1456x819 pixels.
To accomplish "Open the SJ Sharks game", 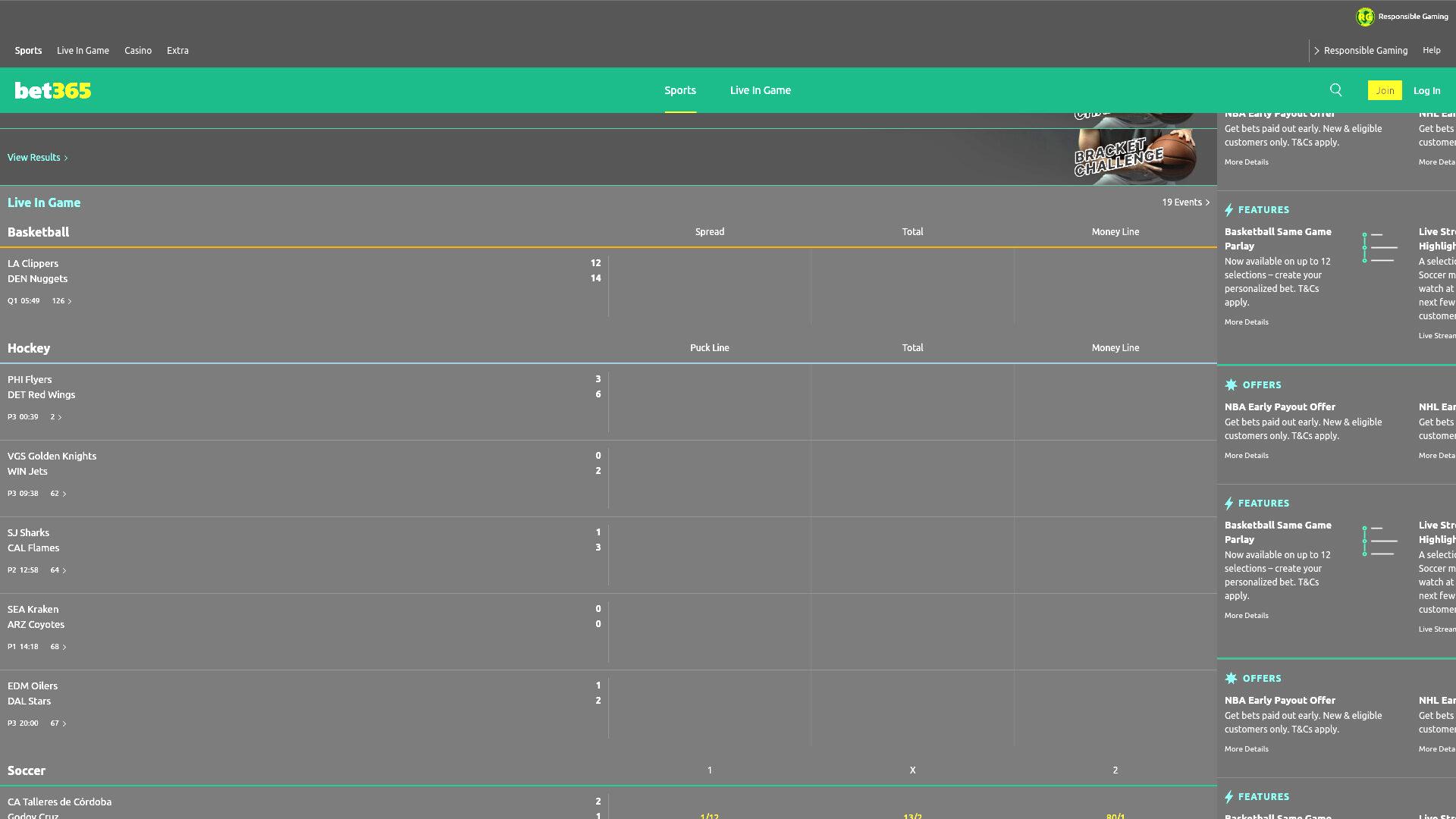I will coord(28,532).
